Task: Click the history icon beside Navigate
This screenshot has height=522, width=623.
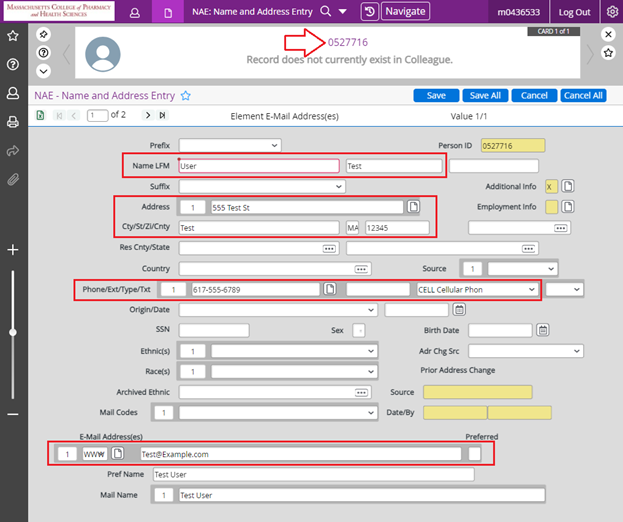Action: point(369,12)
